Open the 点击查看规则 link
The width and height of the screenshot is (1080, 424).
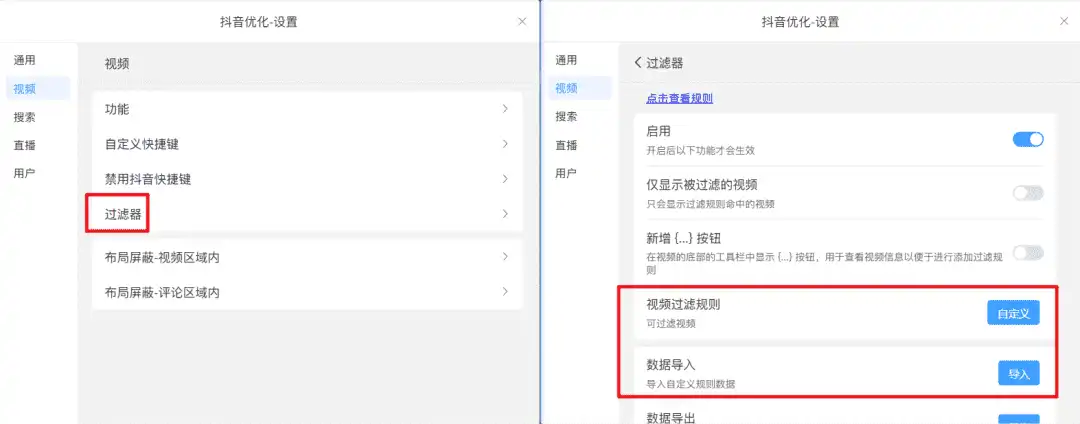coord(679,98)
